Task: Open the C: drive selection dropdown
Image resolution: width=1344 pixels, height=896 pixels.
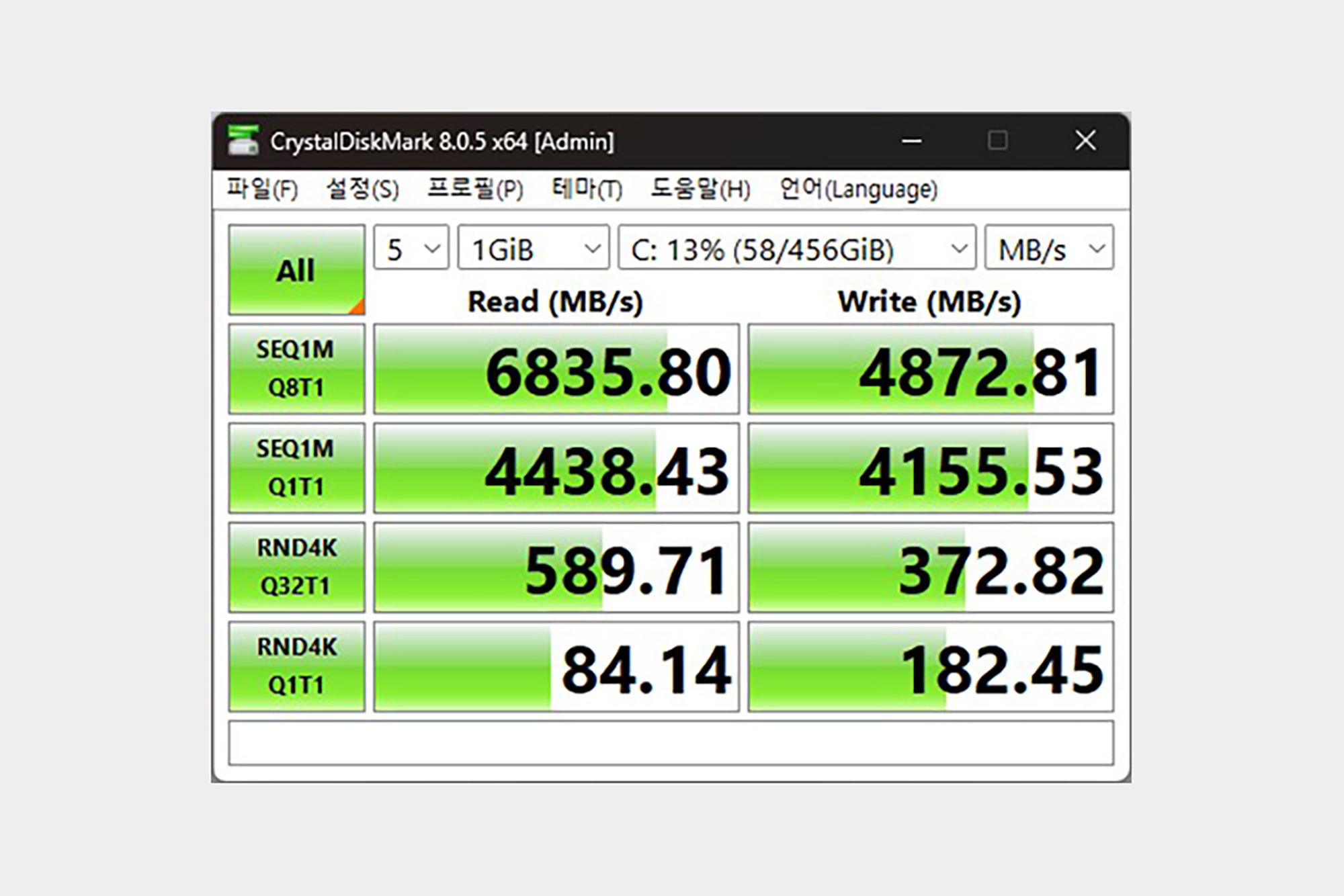Action: (796, 249)
